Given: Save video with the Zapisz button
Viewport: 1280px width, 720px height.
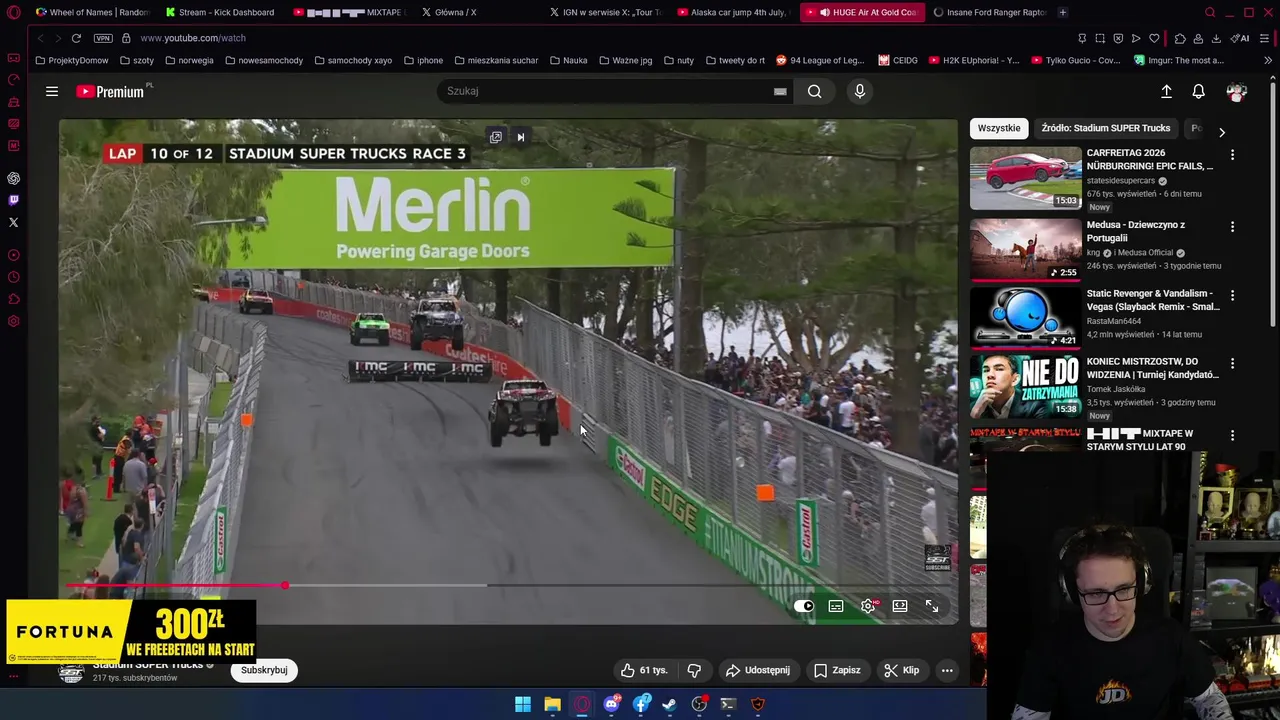Looking at the screenshot, I should (x=837, y=670).
